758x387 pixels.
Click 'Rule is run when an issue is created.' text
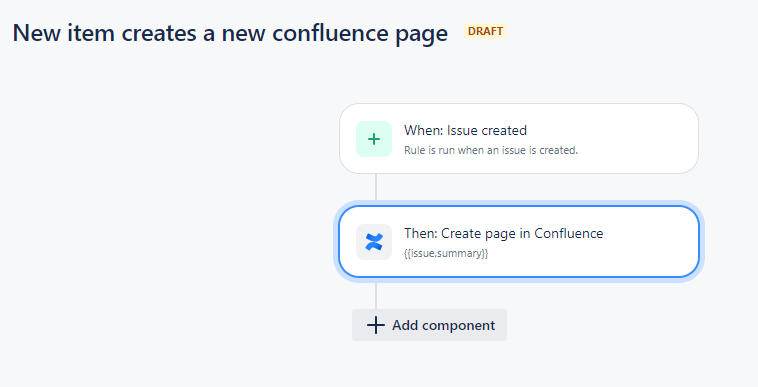pyautogui.click(x=491, y=150)
